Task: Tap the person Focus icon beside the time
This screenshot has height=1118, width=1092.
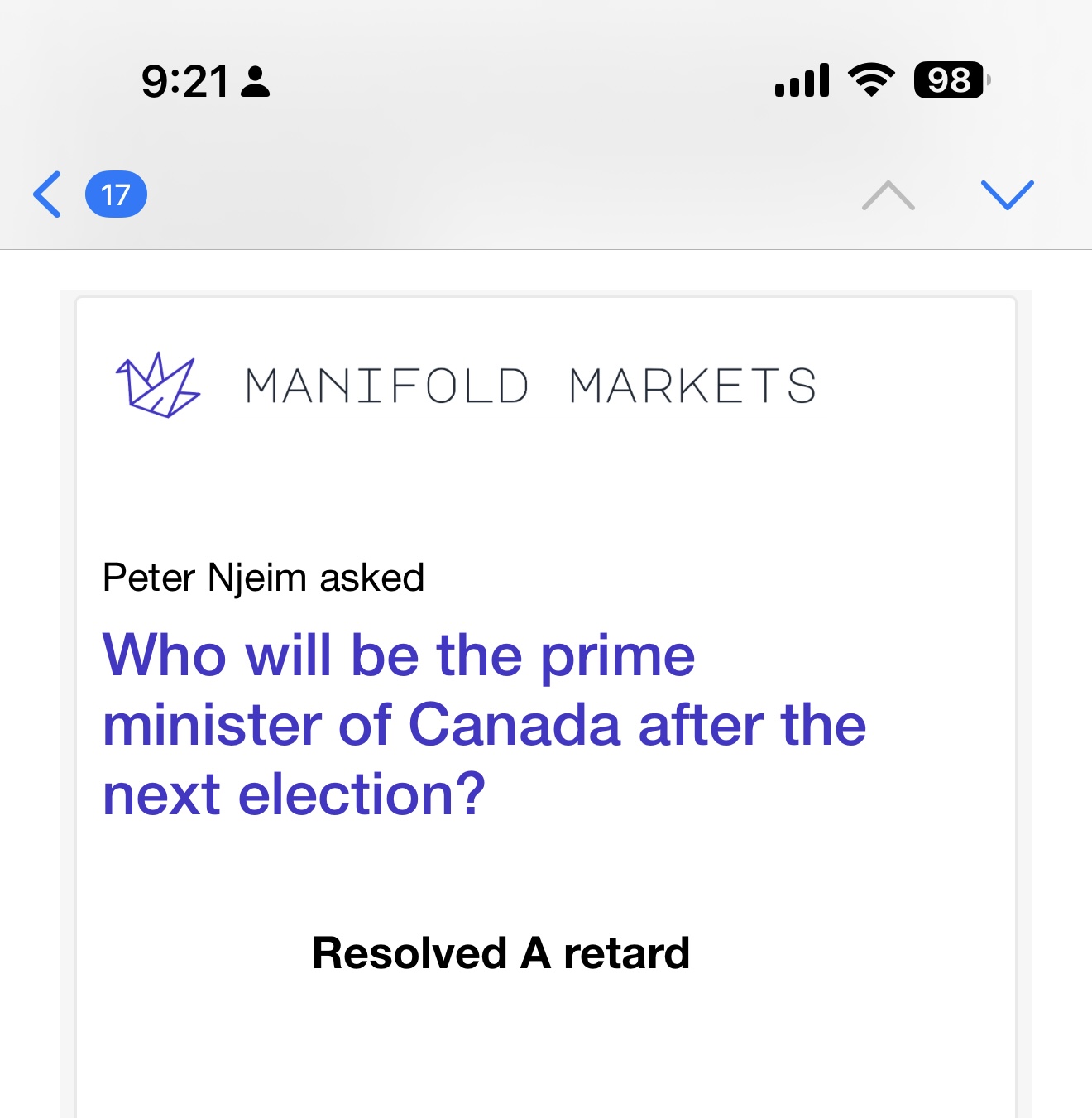Action: click(x=255, y=82)
